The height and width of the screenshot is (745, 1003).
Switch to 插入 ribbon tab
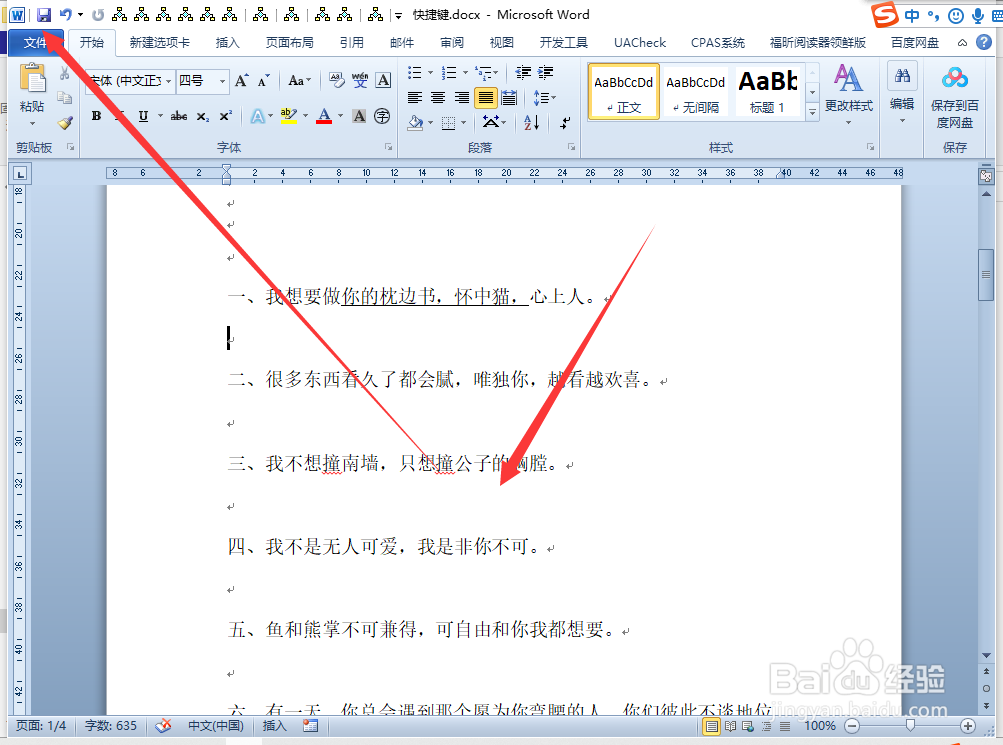point(227,43)
